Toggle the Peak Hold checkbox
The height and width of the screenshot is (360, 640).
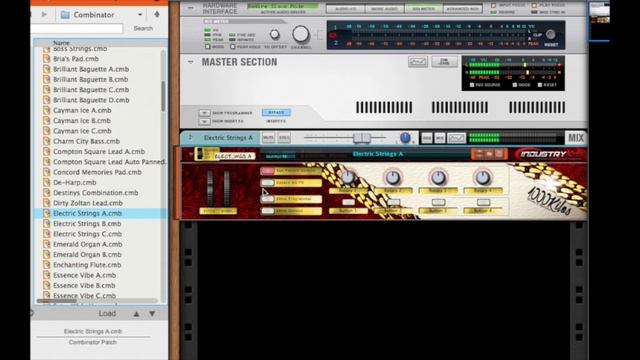(233, 47)
